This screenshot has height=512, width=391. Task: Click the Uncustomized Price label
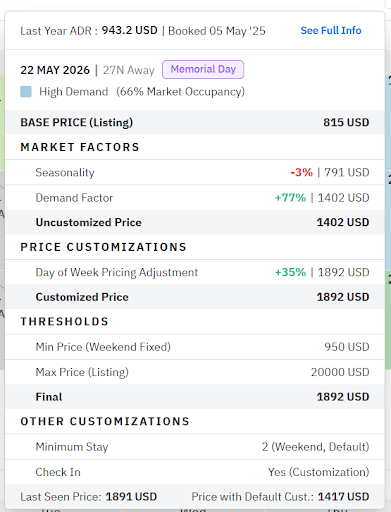click(89, 222)
